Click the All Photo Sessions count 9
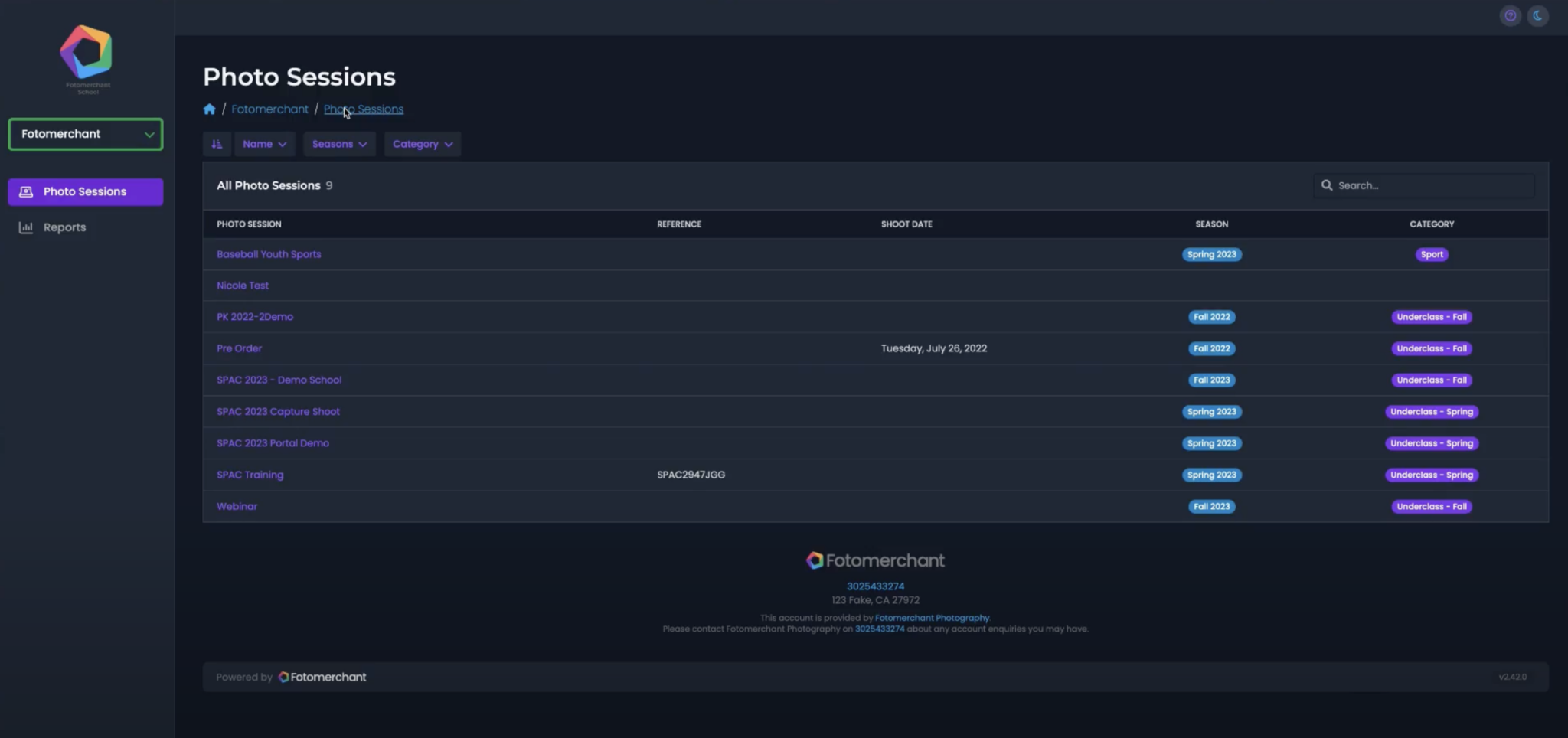This screenshot has width=1568, height=738. coord(329,185)
